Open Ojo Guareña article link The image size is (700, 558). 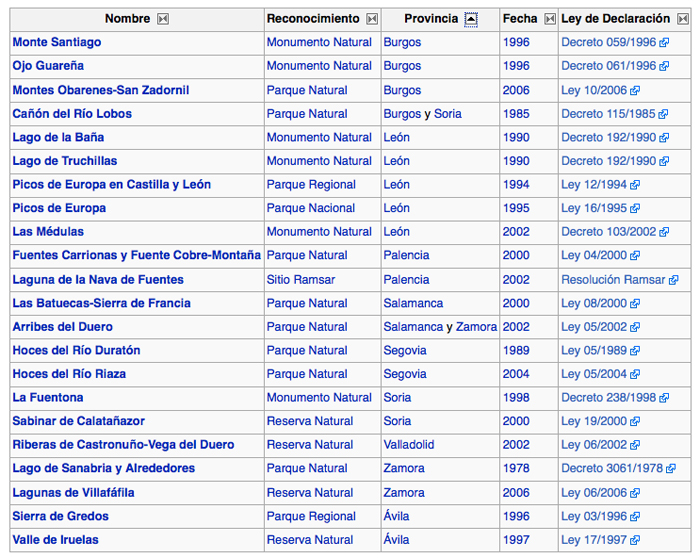click(48, 66)
